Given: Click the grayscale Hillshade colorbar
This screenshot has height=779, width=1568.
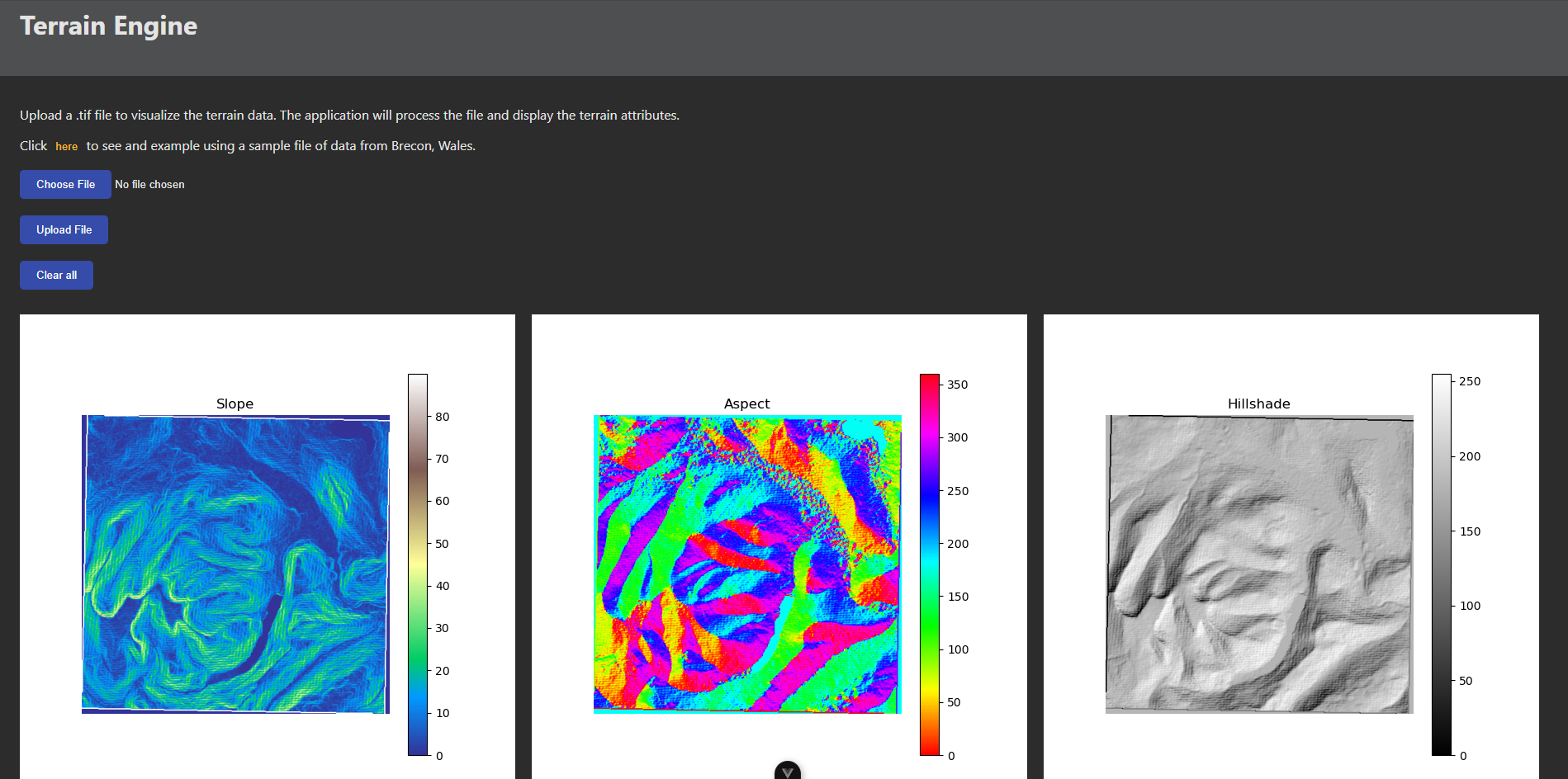Looking at the screenshot, I should tap(1442, 564).
